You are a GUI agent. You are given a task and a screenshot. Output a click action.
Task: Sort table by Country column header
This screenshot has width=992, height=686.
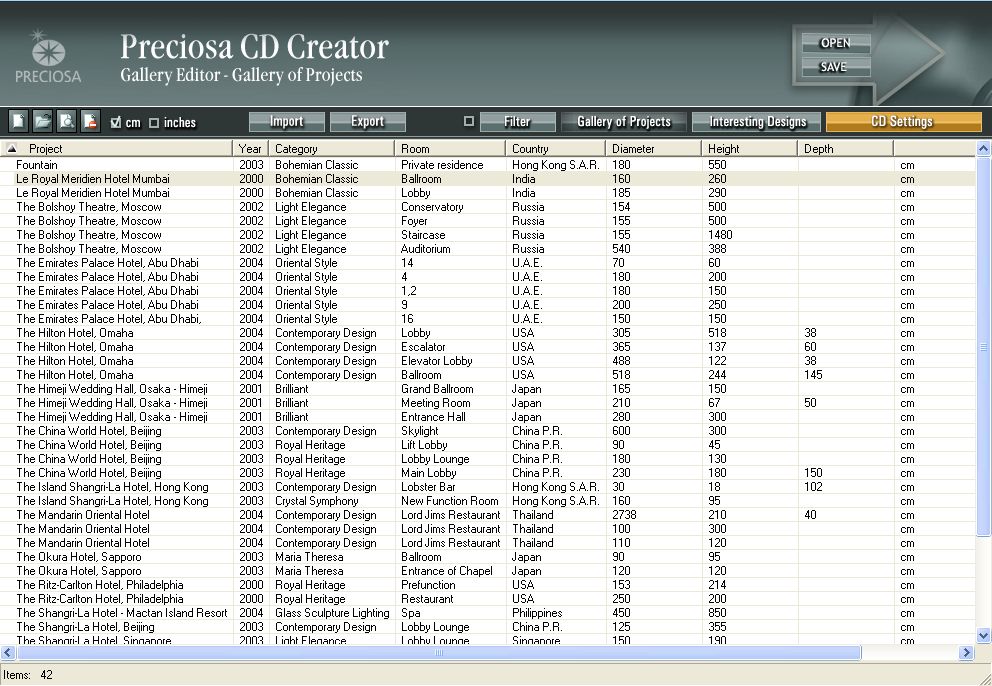(x=556, y=149)
